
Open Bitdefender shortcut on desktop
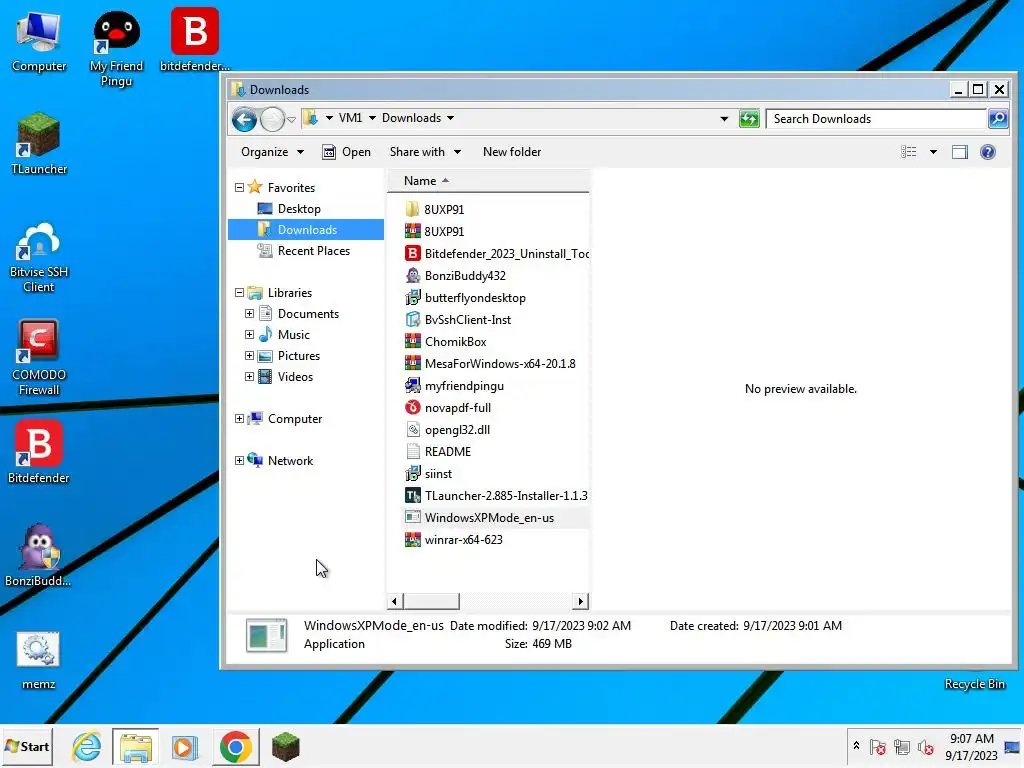(39, 452)
